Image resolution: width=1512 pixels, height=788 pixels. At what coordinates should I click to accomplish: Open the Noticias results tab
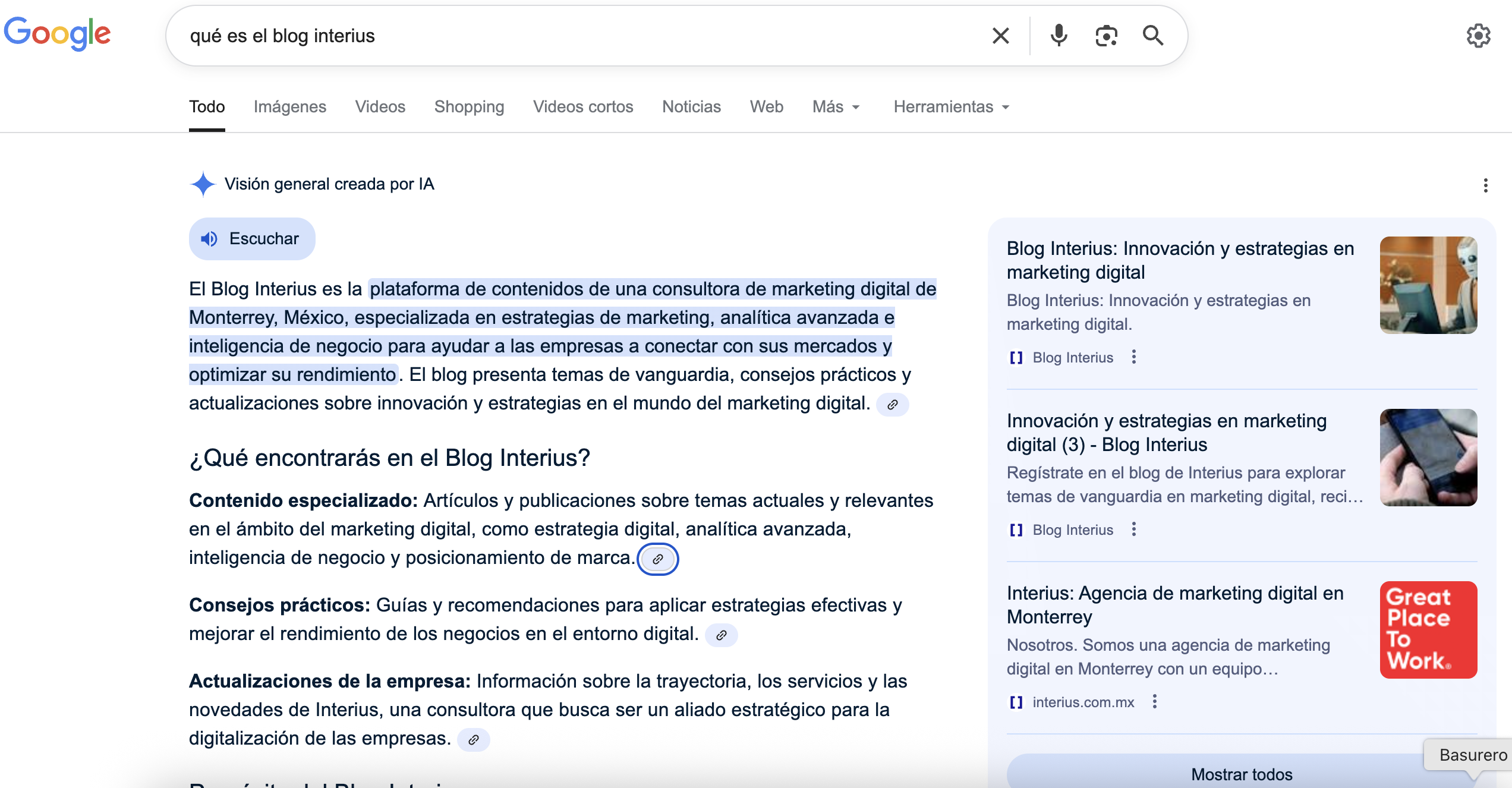coord(691,107)
